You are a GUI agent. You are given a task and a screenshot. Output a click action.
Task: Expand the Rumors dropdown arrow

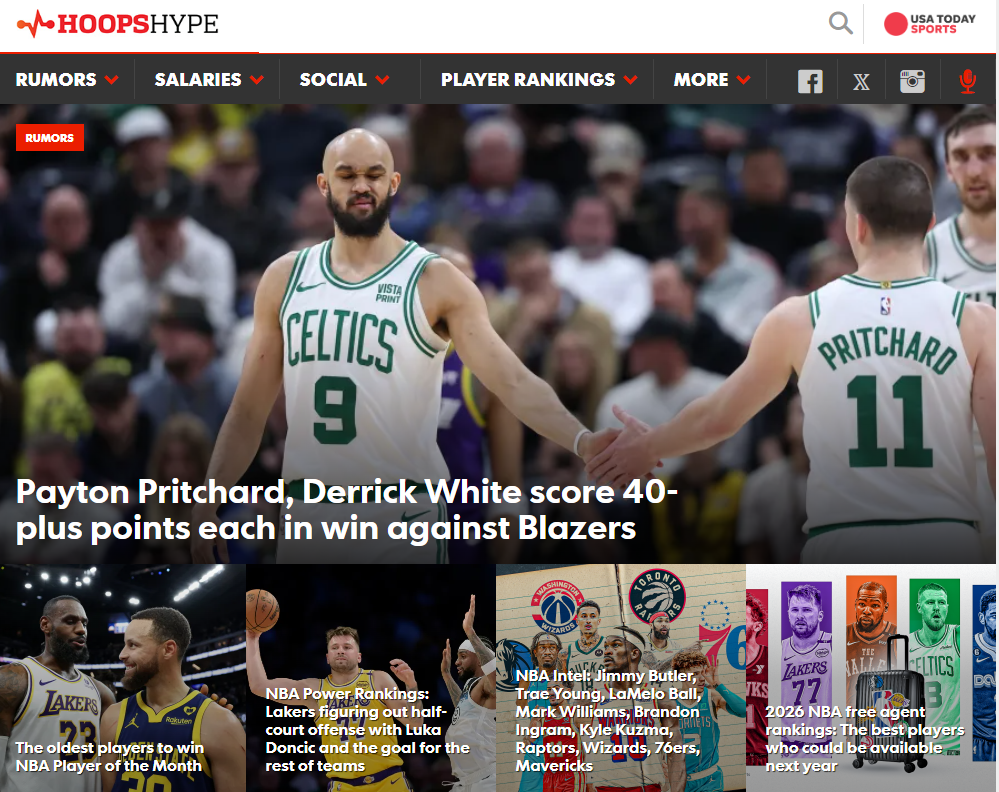point(111,80)
